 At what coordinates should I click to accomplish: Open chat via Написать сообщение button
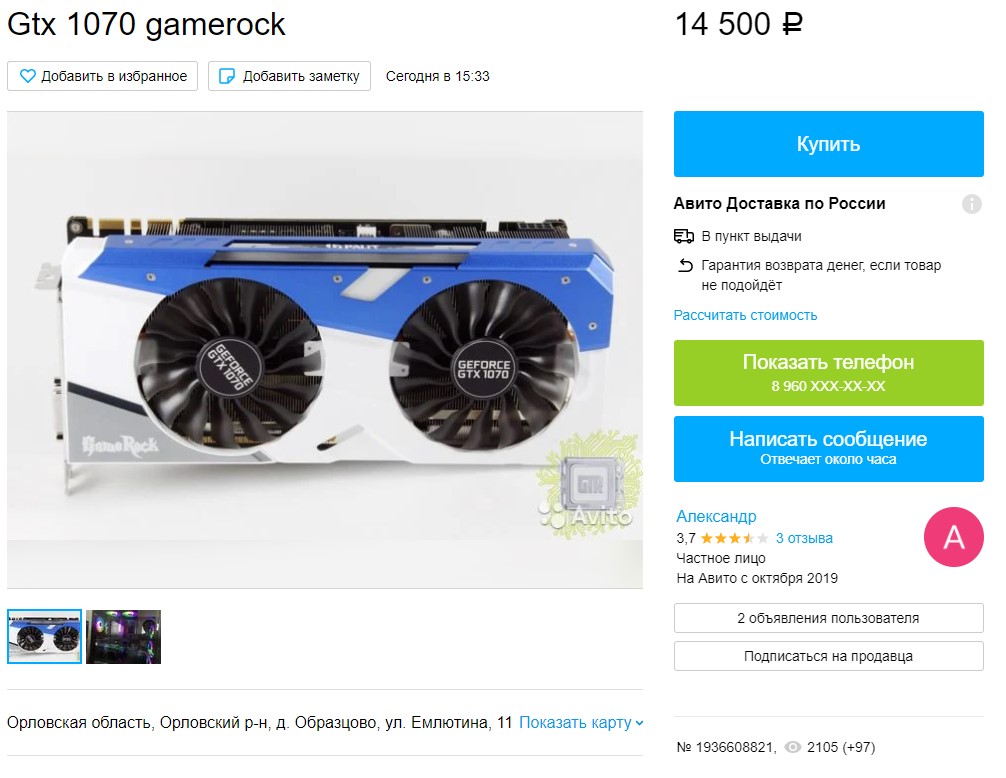coord(828,448)
